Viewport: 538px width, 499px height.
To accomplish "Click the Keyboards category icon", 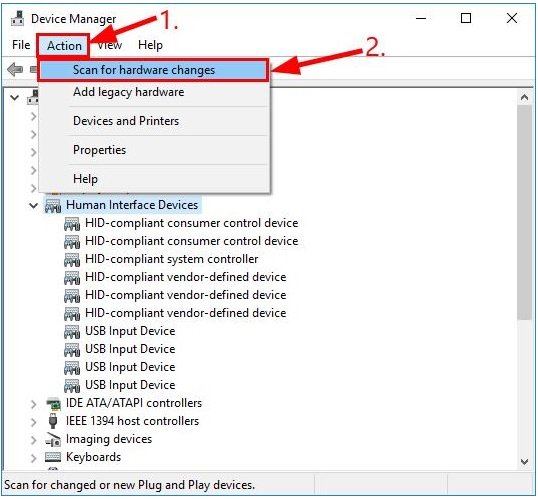I will tap(53, 457).
